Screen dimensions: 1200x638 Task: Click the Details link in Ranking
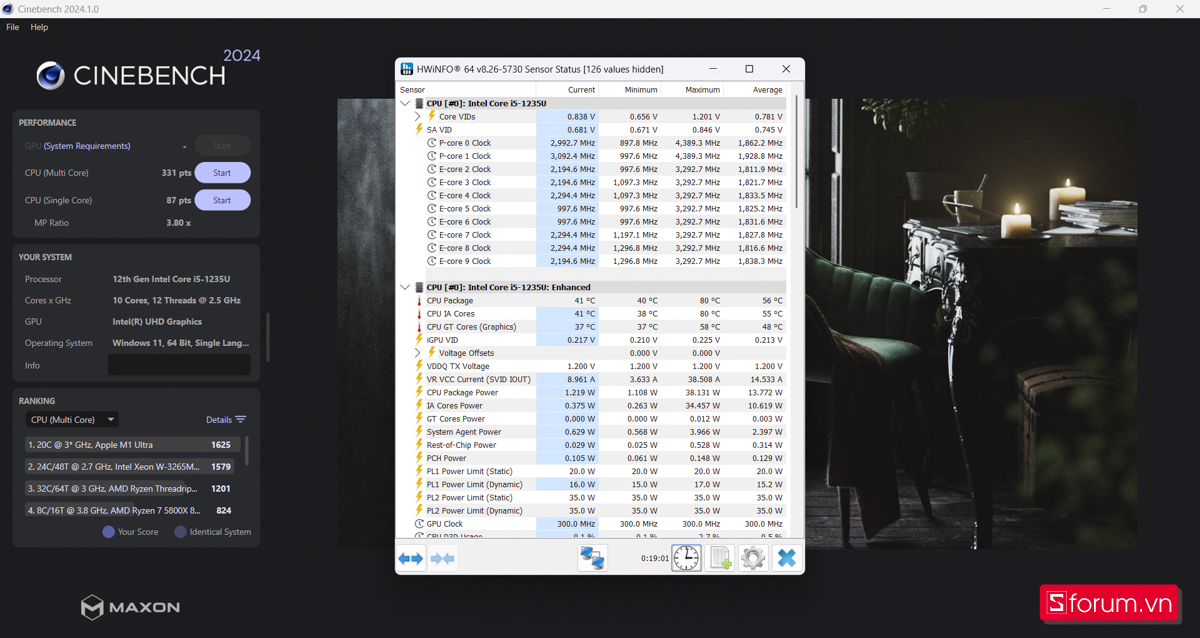pyautogui.click(x=219, y=420)
